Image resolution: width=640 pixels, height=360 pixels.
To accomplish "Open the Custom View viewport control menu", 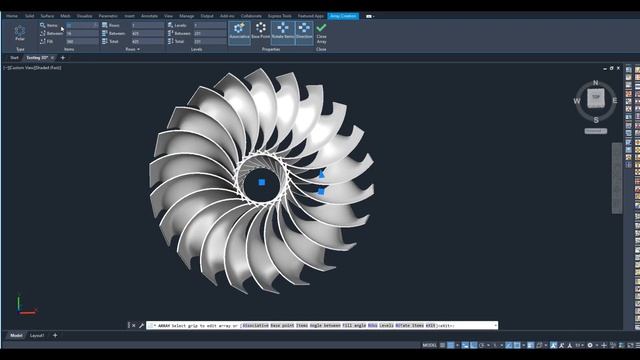I will point(23,68).
